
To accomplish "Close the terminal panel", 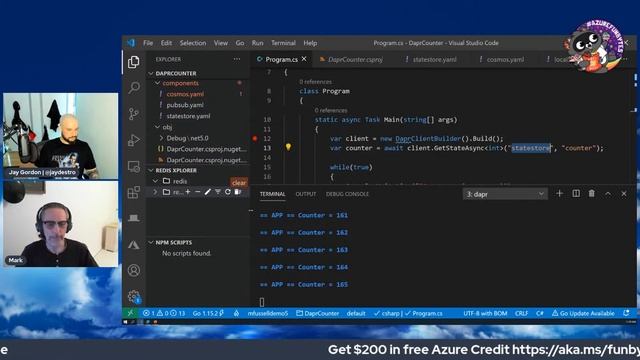I will point(624,194).
